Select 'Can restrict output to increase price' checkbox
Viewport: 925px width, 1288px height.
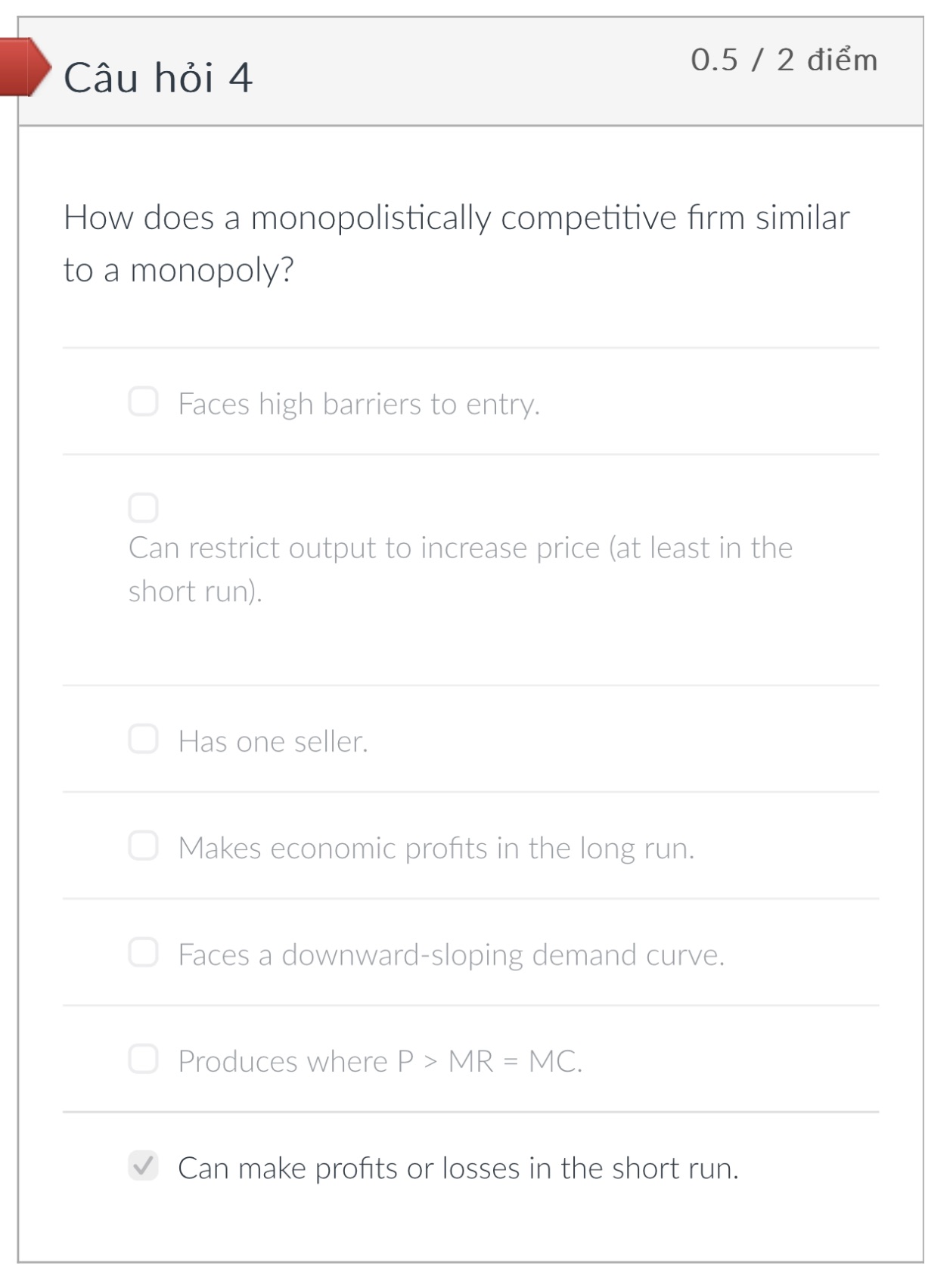pos(144,507)
